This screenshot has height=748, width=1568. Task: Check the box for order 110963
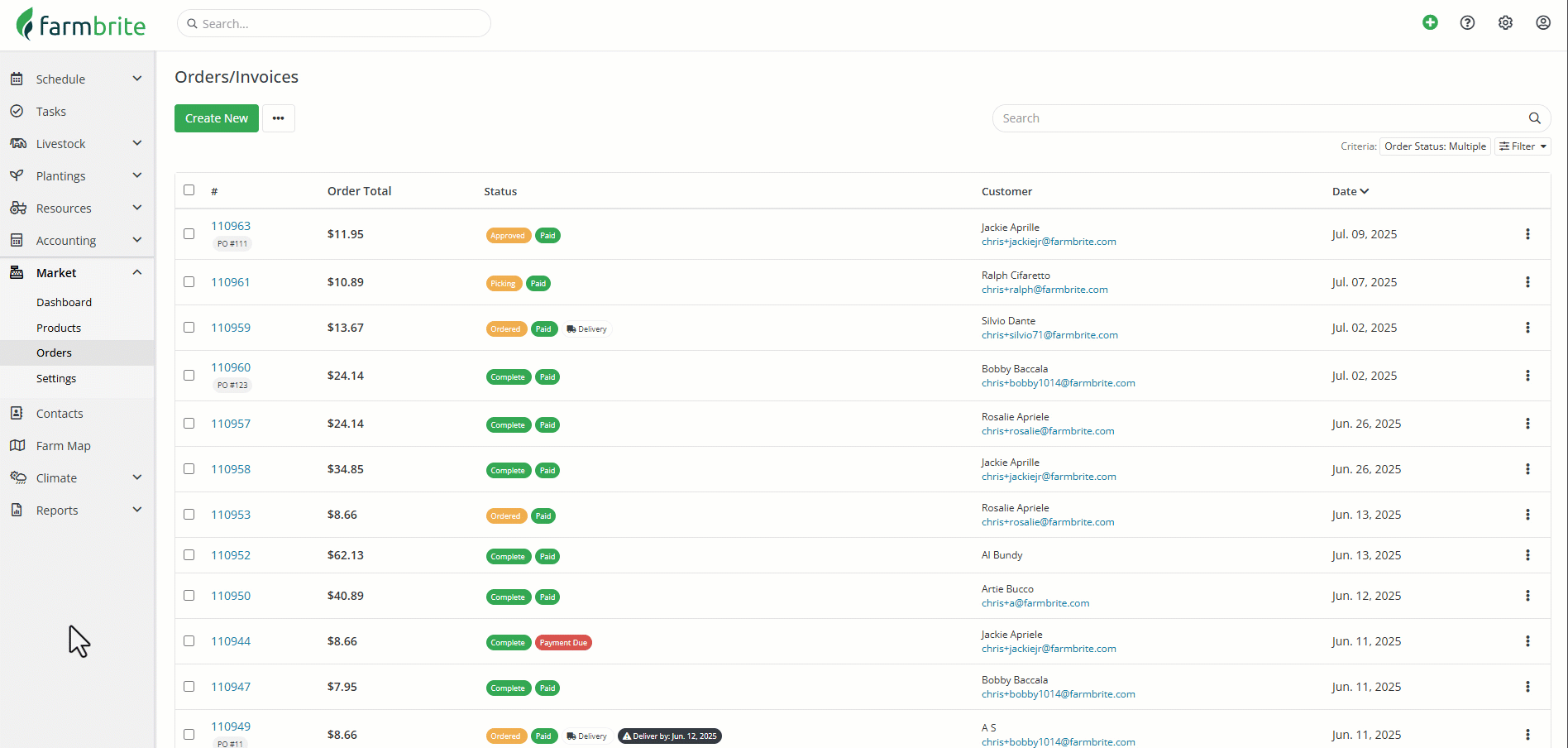(x=189, y=234)
